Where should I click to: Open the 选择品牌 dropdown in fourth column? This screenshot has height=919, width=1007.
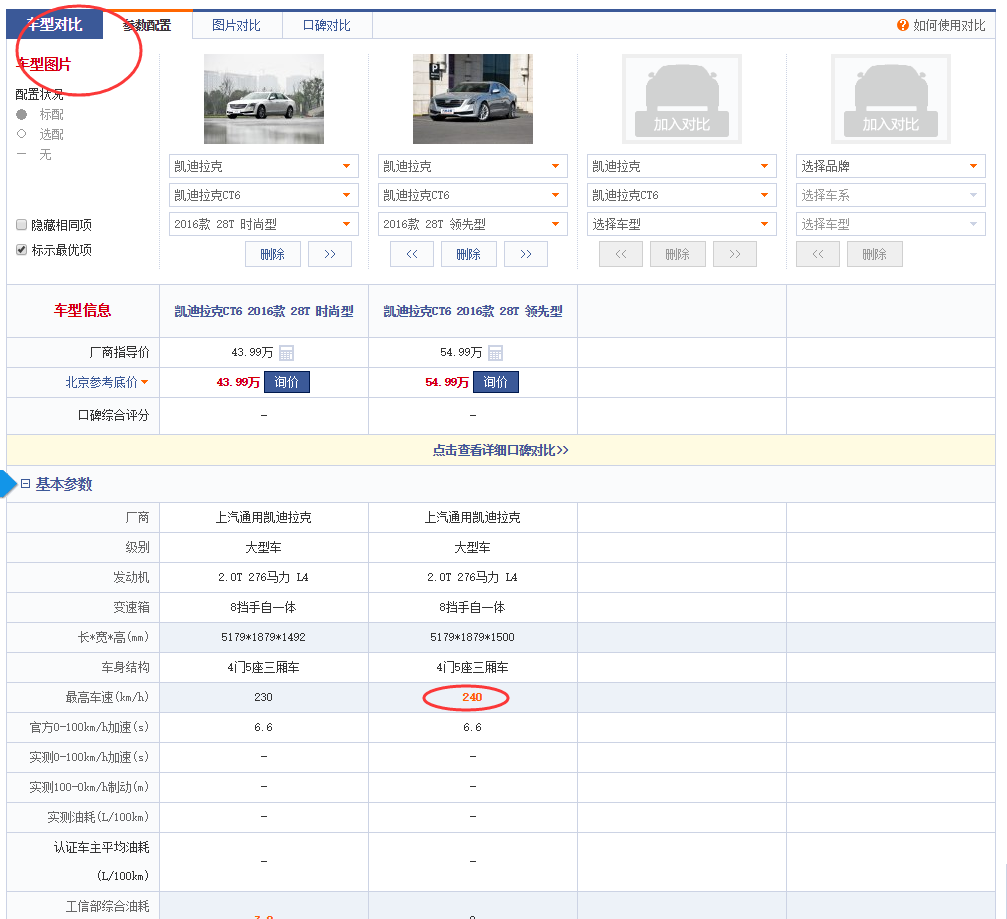pos(890,166)
